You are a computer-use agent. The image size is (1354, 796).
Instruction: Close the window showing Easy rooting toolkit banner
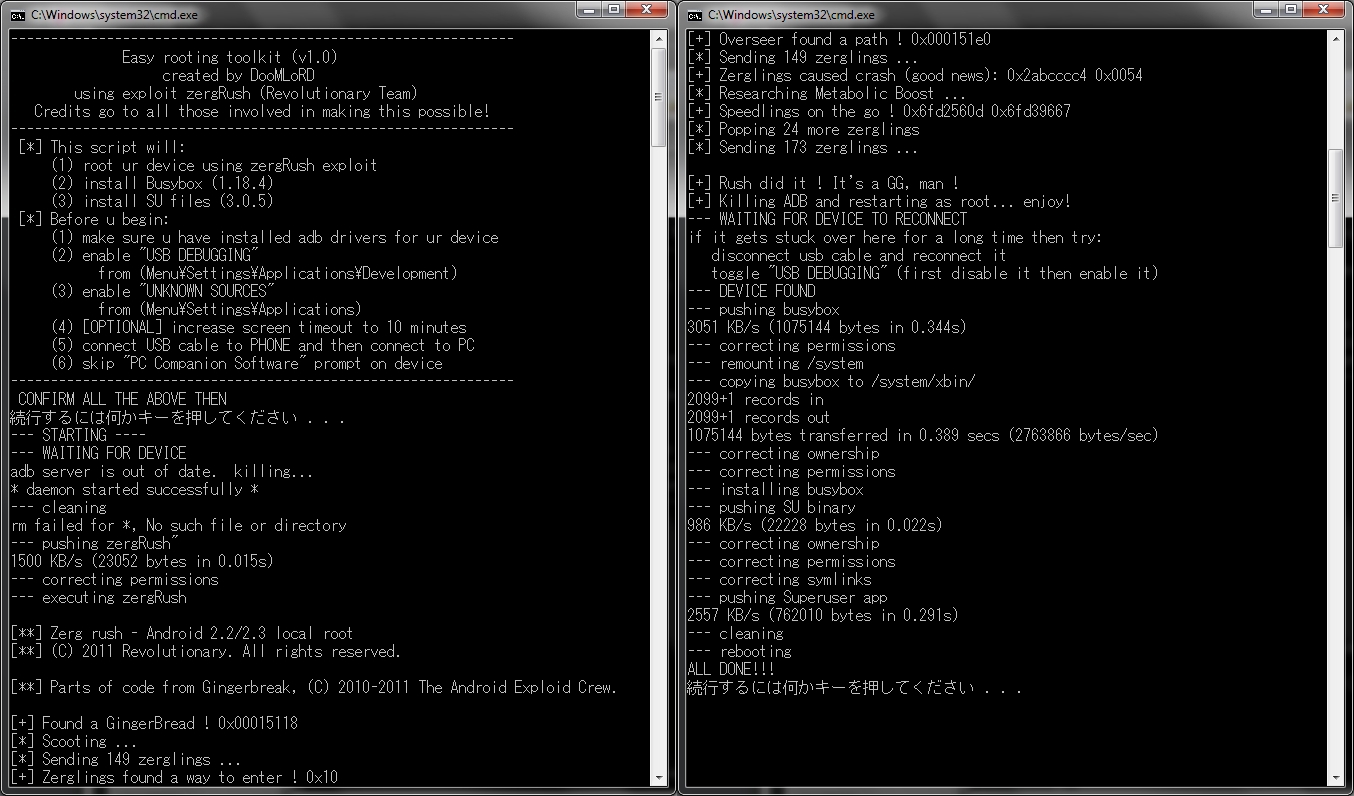coord(650,10)
